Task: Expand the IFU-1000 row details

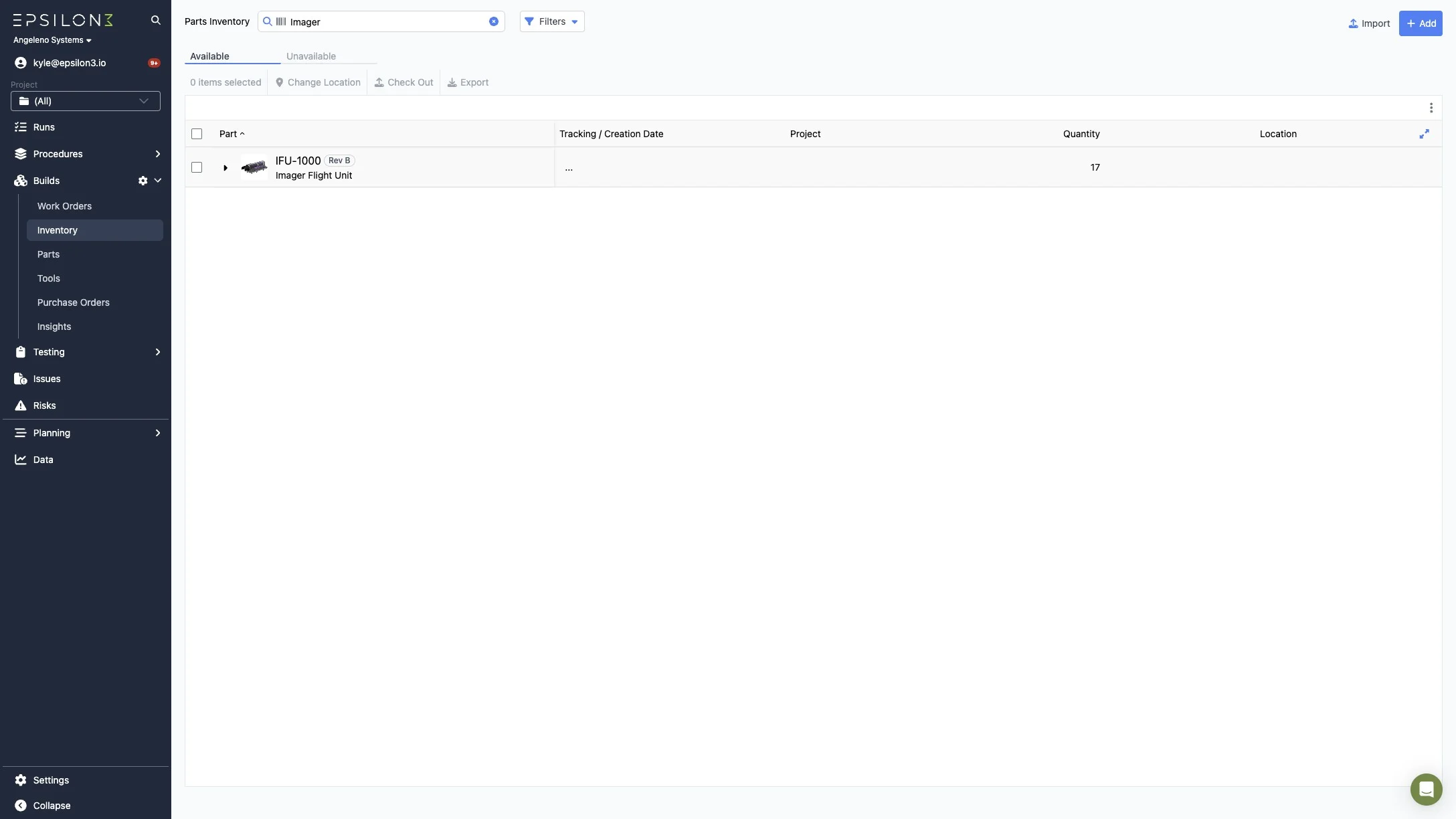Action: (225, 168)
